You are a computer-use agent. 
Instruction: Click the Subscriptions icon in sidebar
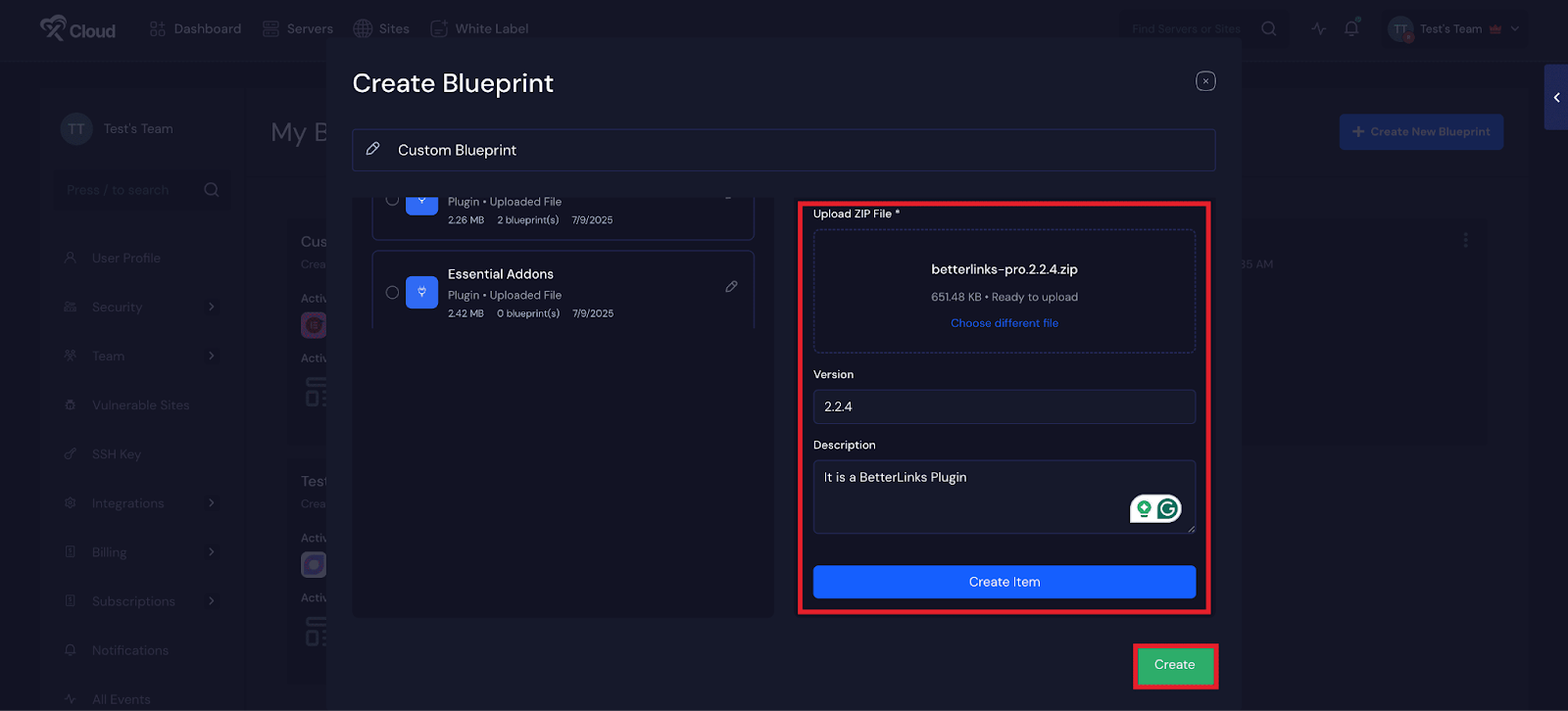click(70, 600)
